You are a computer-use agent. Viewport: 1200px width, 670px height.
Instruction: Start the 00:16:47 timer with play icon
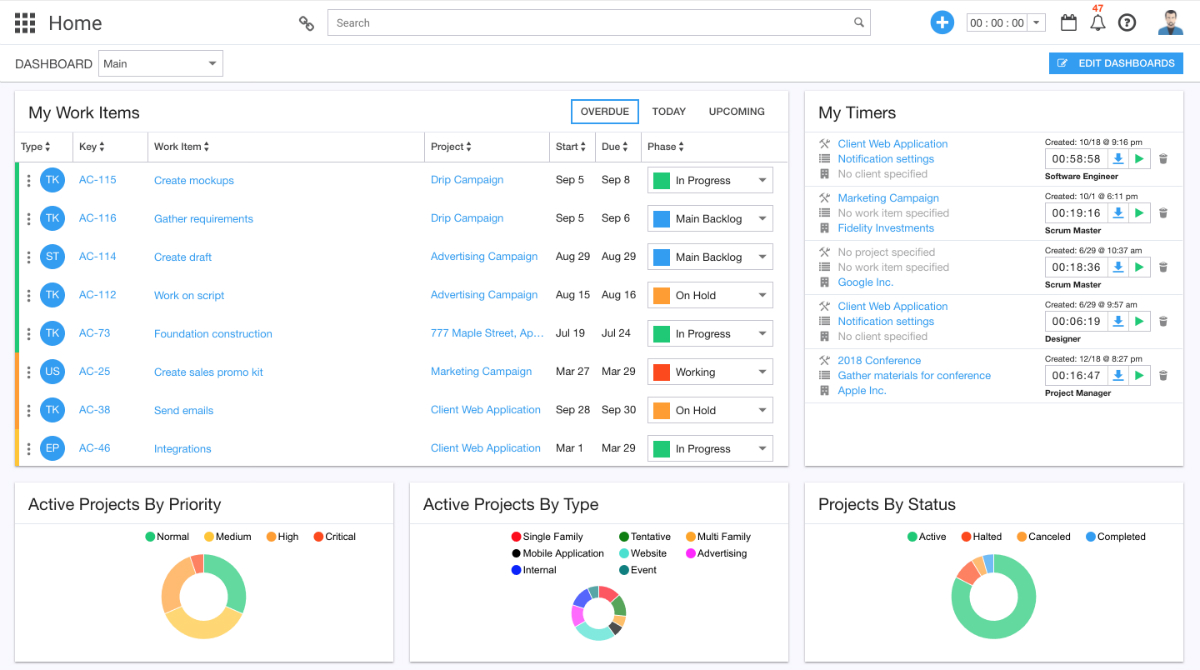click(1139, 375)
